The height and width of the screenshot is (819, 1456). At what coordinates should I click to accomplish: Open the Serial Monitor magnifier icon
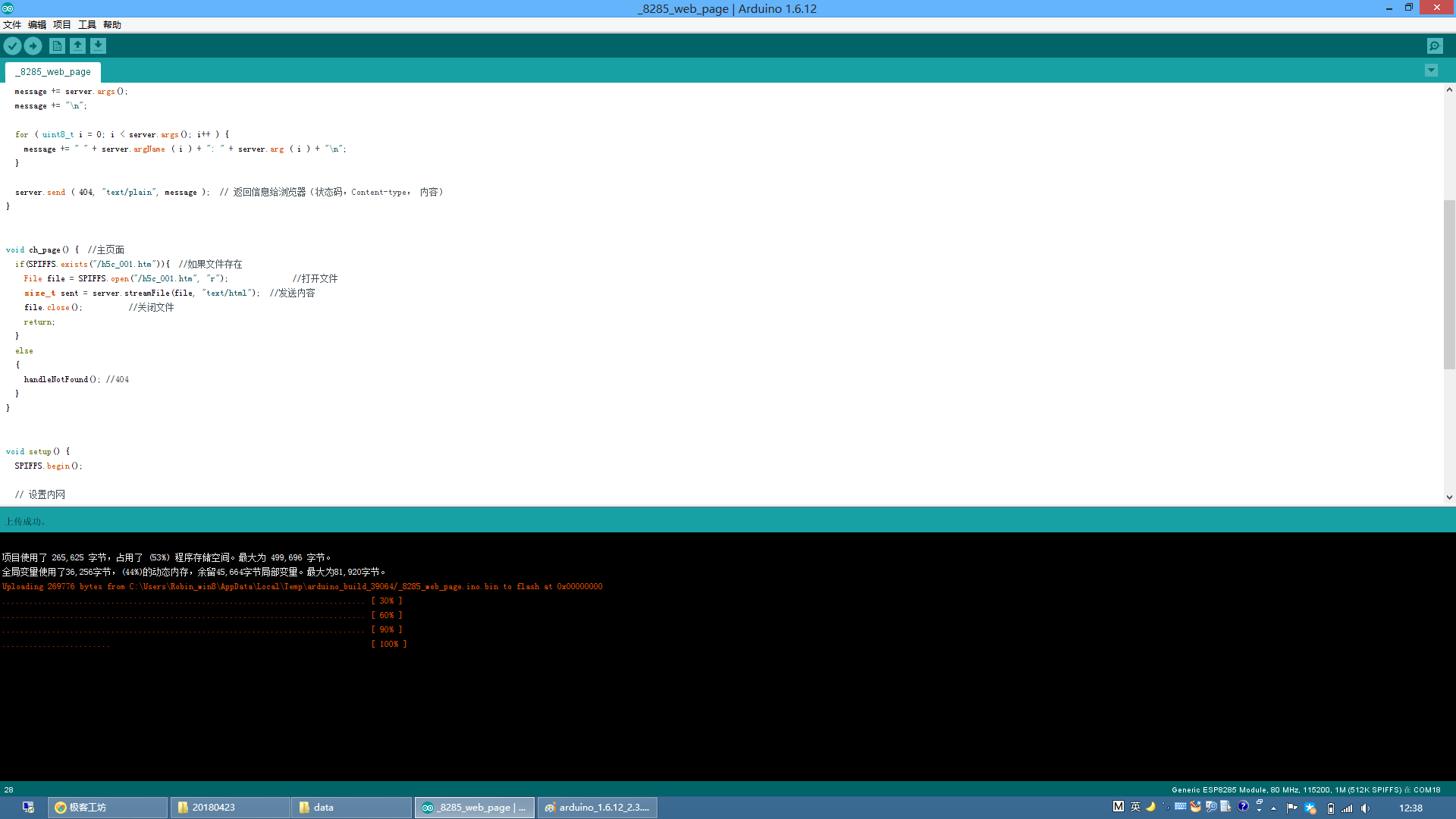(x=1435, y=46)
